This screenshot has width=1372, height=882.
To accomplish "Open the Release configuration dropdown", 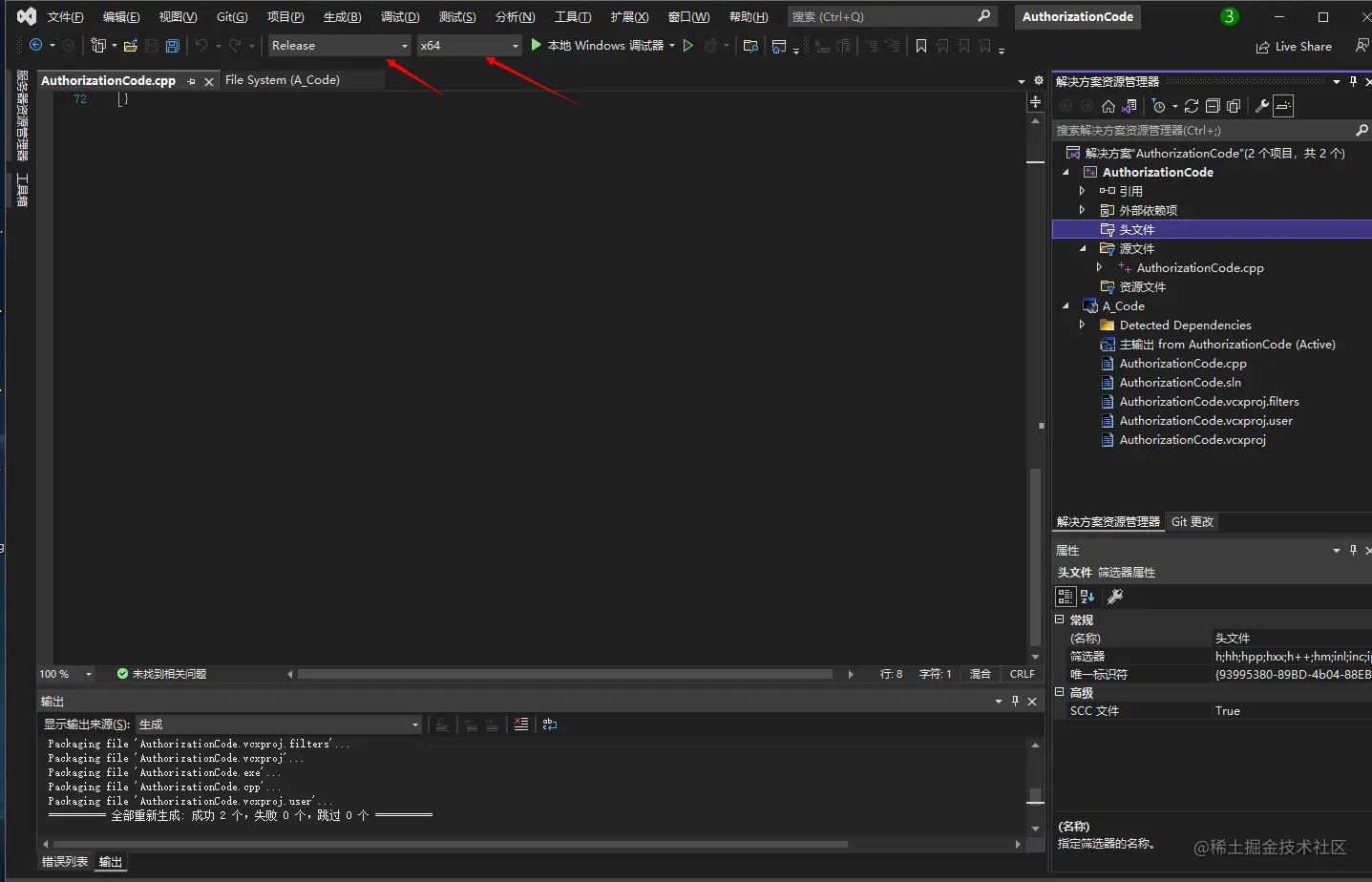I will (340, 45).
